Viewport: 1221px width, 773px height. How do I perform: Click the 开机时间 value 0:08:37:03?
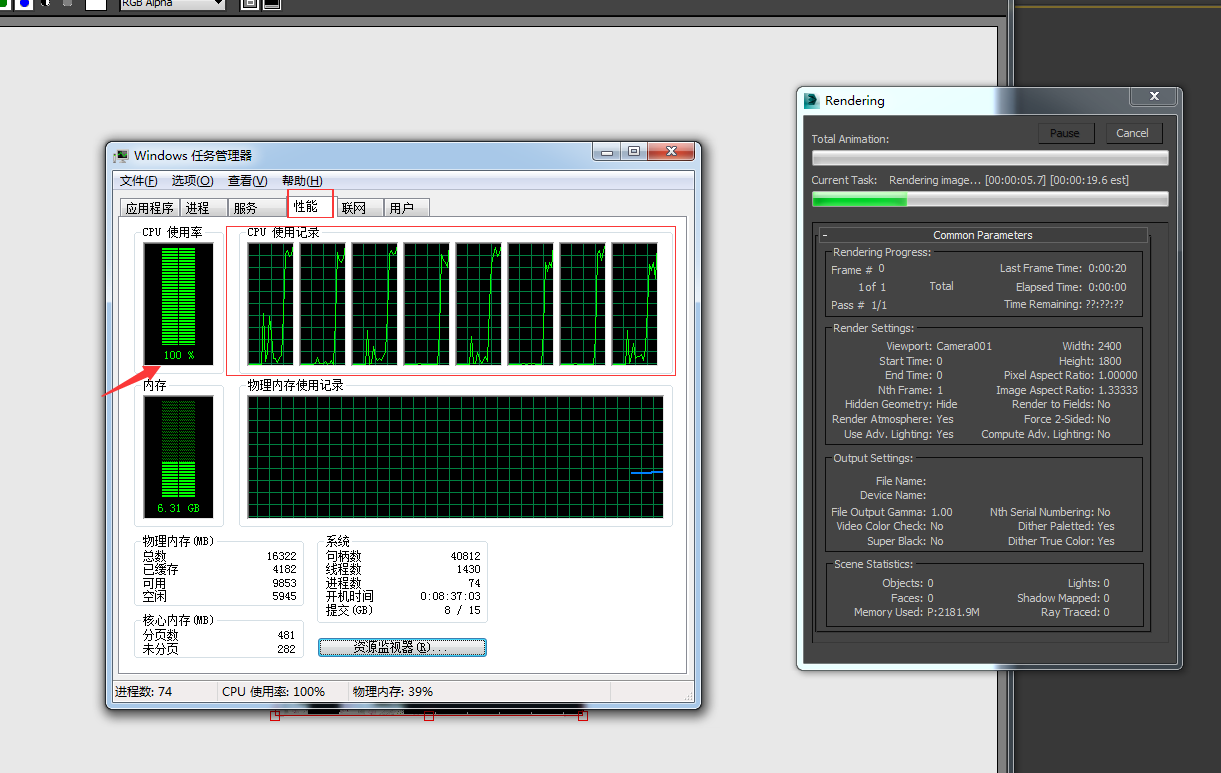tap(450, 596)
